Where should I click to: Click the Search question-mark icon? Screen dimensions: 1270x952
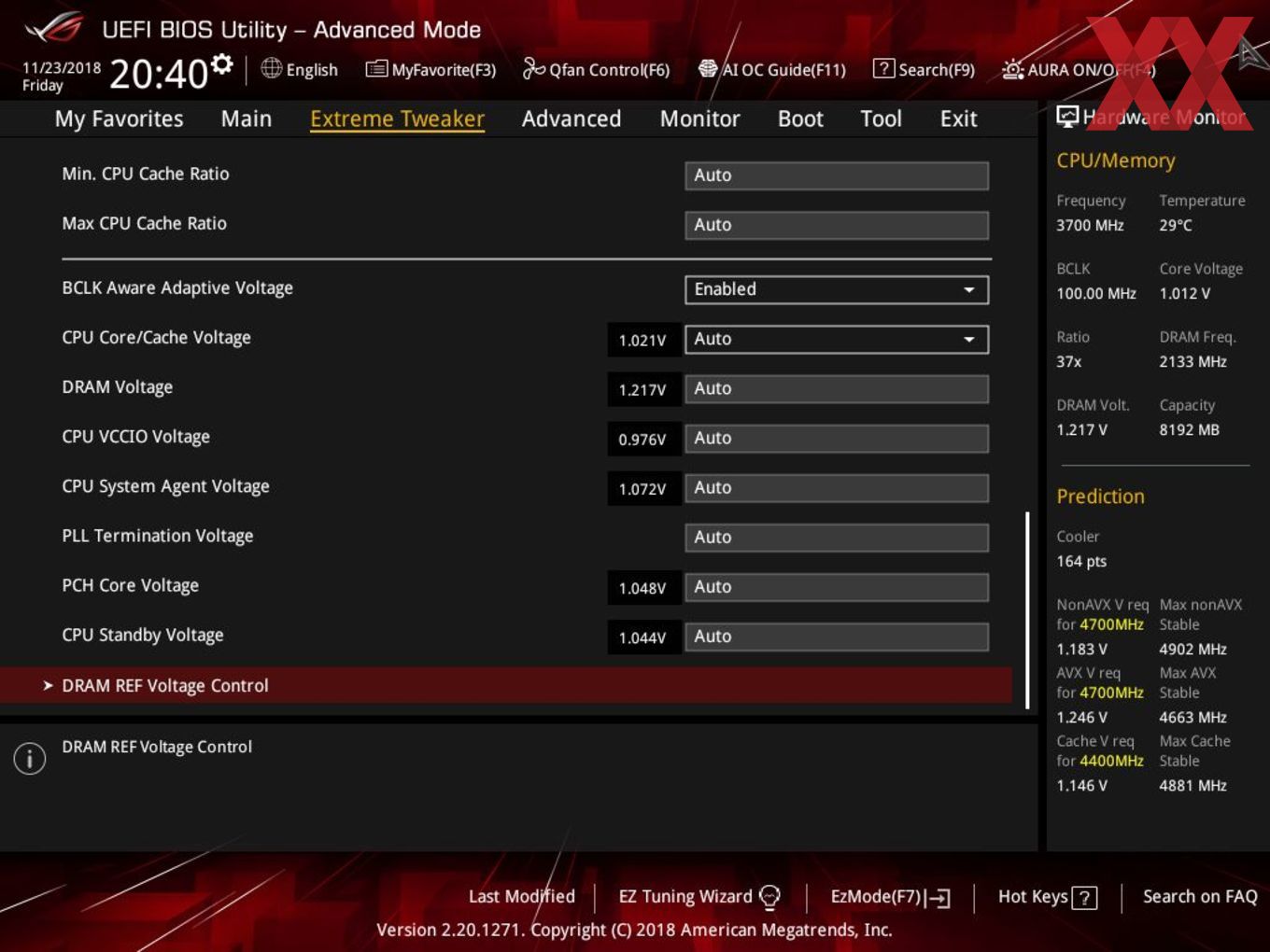[883, 68]
